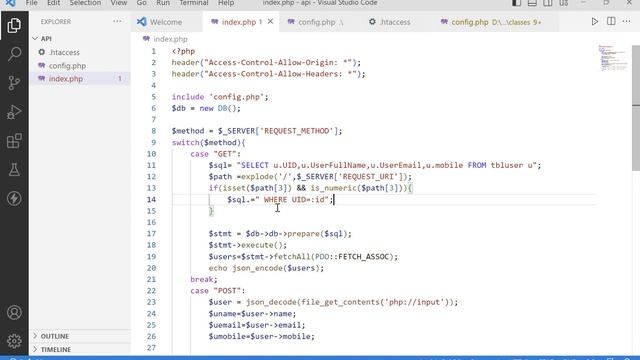This screenshot has width=640, height=360.
Task: Click the Run file play icon
Action: [x=595, y=22]
